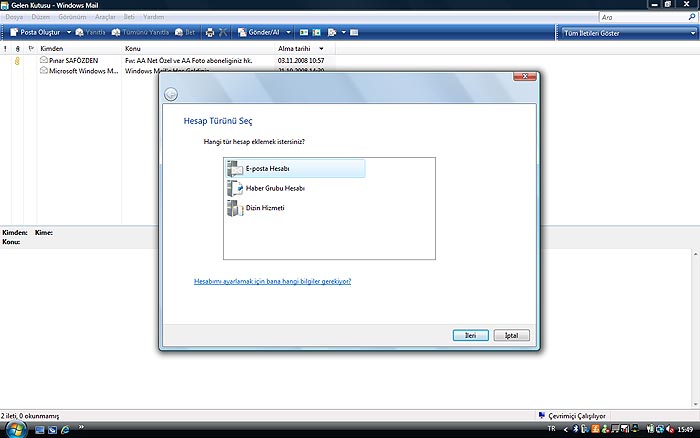Click the Gönder/Al send-receive button
The image size is (700, 438).
[258, 32]
